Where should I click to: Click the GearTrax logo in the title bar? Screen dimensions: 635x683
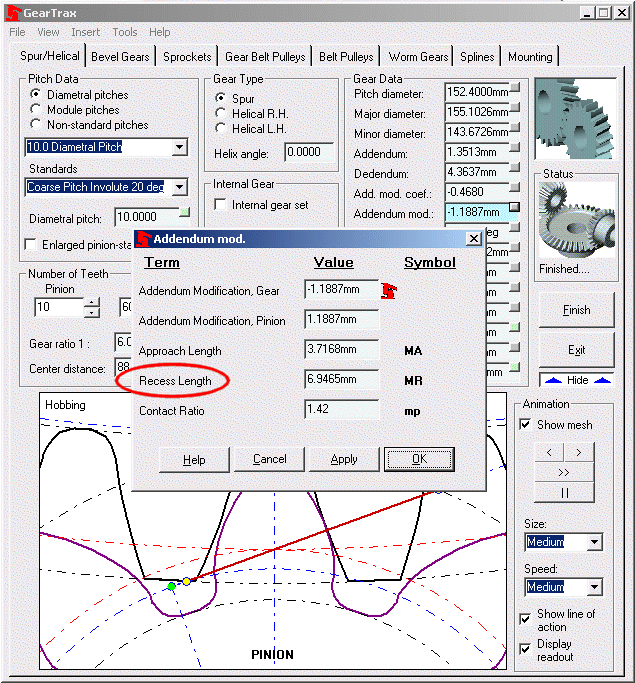[x=14, y=14]
